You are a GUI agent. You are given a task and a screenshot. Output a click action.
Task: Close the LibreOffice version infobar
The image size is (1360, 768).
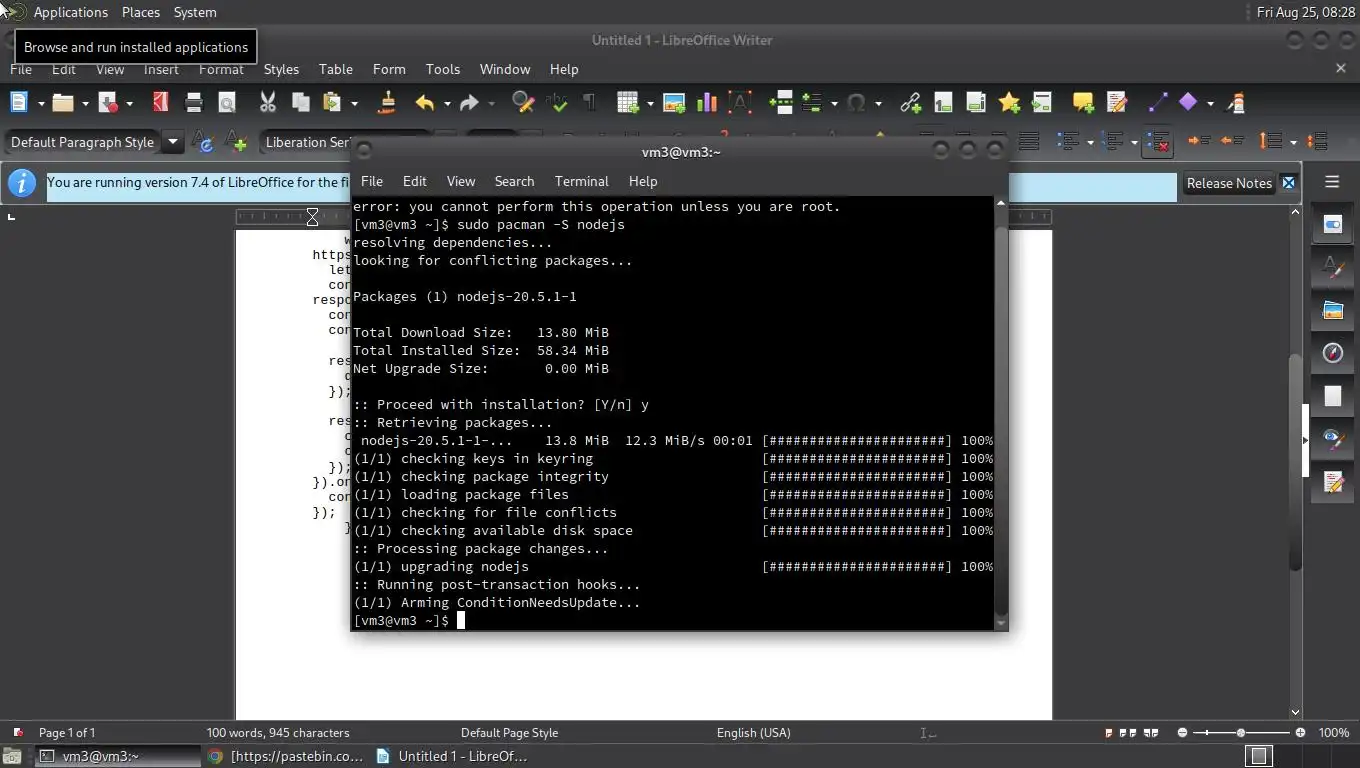click(1289, 183)
